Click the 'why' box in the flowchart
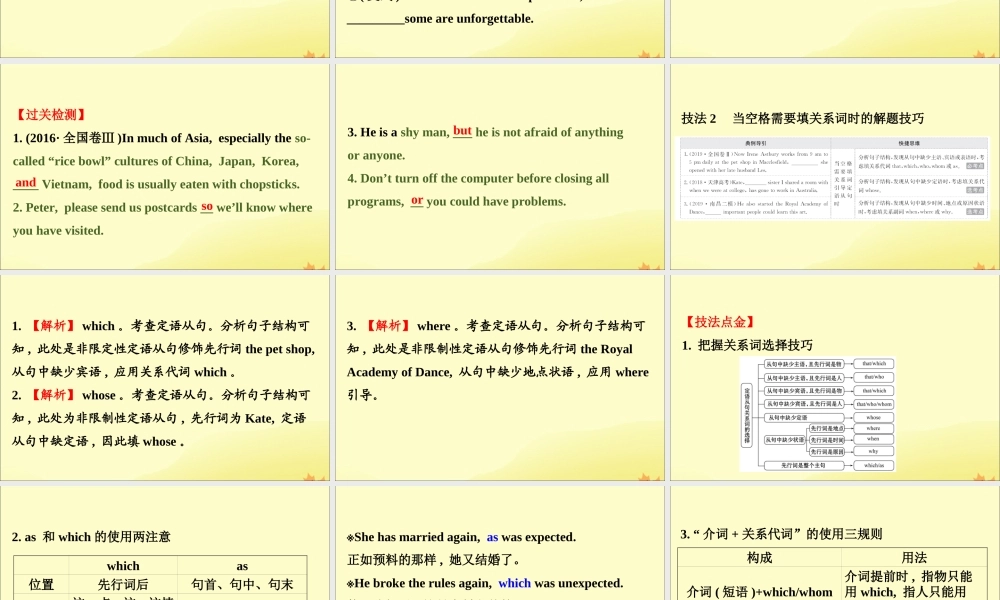 click(873, 451)
